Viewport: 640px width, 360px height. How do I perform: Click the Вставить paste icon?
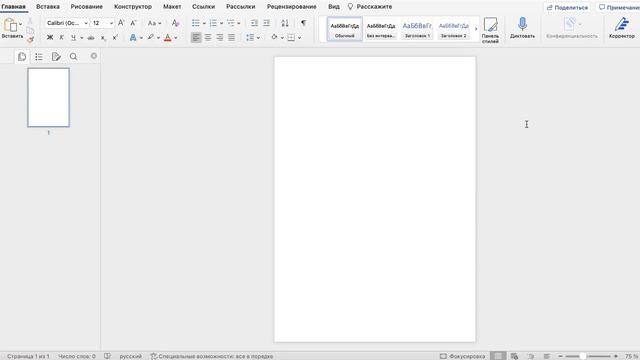[x=10, y=25]
